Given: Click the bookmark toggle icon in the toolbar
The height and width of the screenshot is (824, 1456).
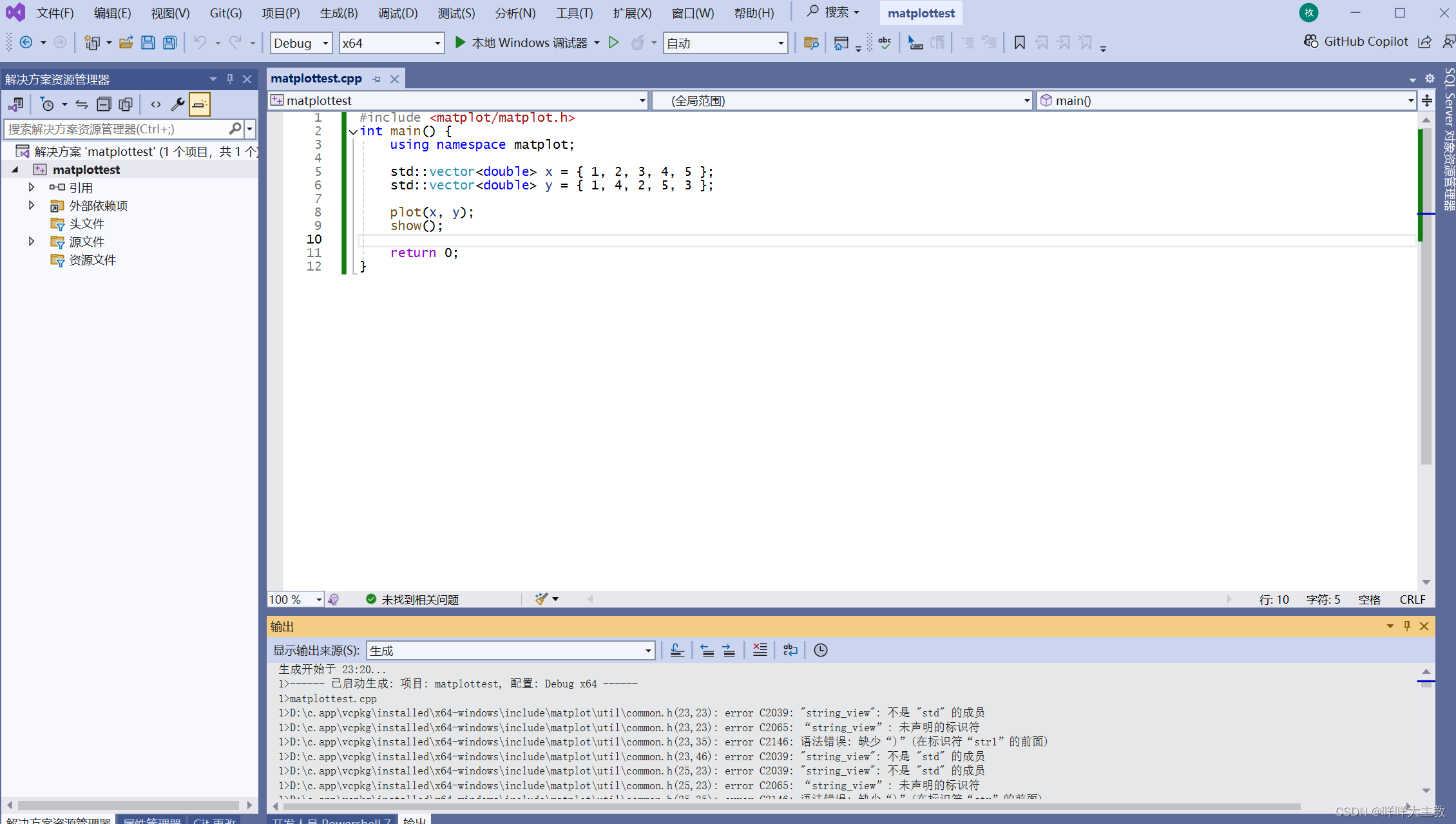Looking at the screenshot, I should (x=1019, y=43).
